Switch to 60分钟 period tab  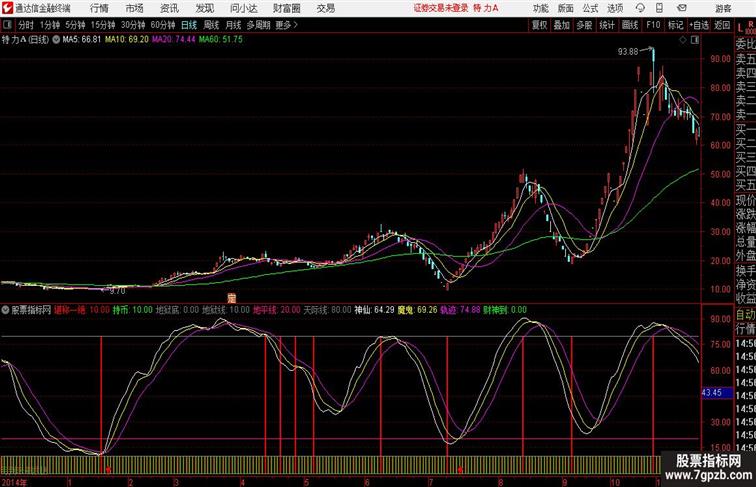tap(162, 25)
